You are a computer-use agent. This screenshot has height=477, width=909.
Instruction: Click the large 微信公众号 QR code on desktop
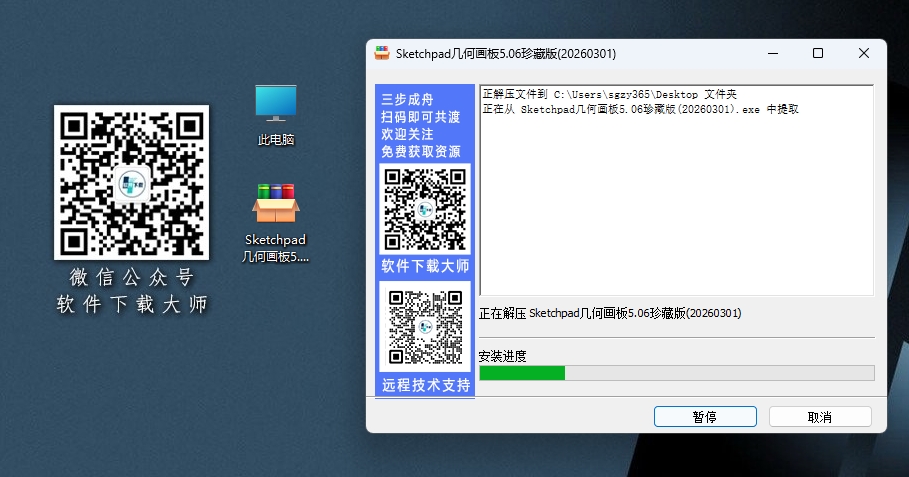click(132, 183)
